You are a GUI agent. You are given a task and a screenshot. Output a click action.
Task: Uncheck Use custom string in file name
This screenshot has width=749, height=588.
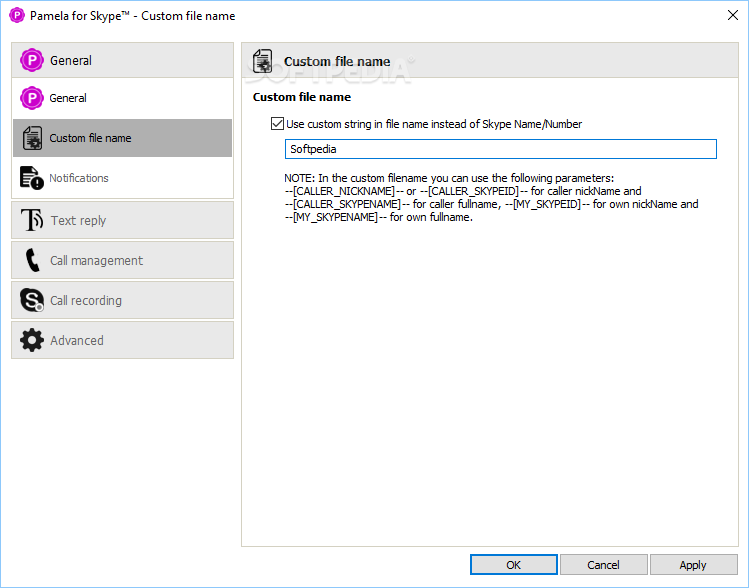pos(278,124)
